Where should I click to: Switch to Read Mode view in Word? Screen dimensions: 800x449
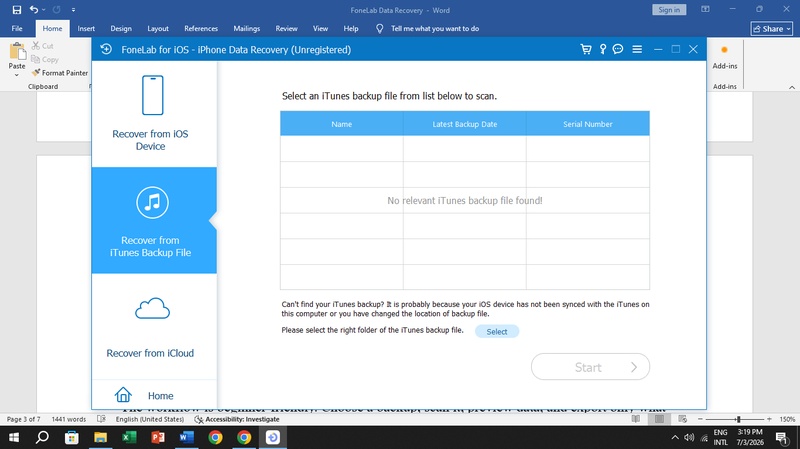[x=635, y=419]
